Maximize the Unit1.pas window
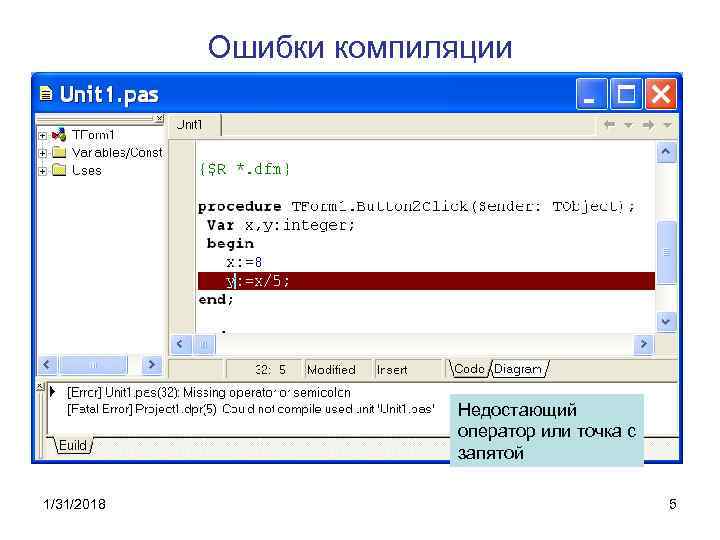The width and height of the screenshot is (720, 540). pos(626,94)
